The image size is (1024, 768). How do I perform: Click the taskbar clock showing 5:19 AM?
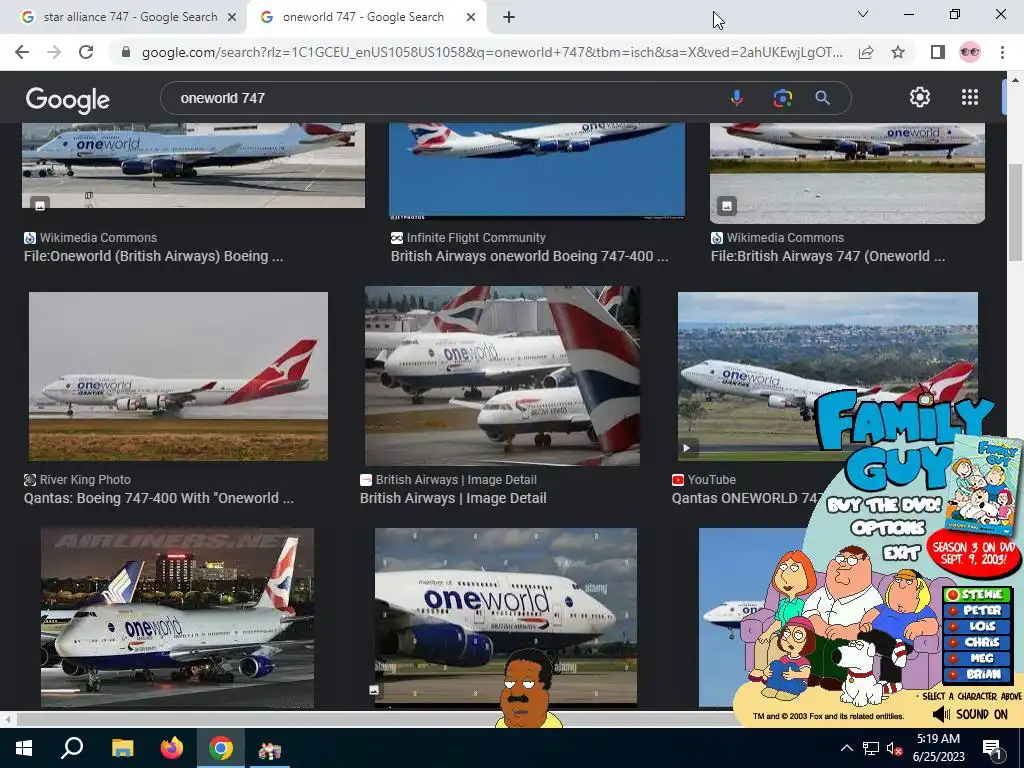pyautogui.click(x=938, y=748)
